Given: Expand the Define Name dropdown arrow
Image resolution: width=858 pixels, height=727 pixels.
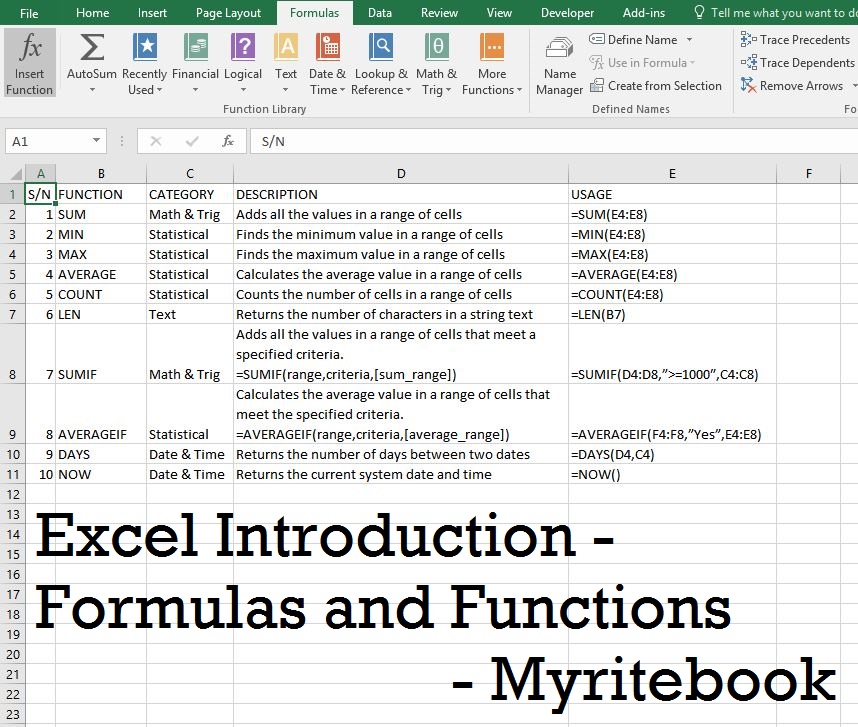Looking at the screenshot, I should 688,40.
